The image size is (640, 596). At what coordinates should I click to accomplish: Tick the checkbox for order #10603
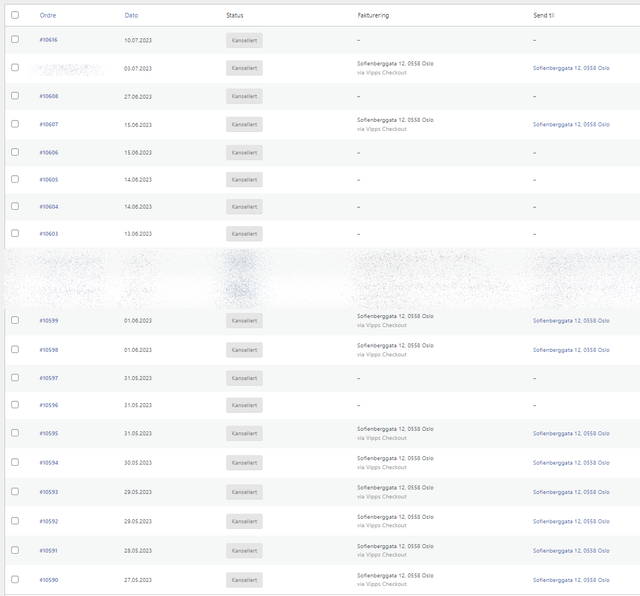pyautogui.click(x=15, y=233)
